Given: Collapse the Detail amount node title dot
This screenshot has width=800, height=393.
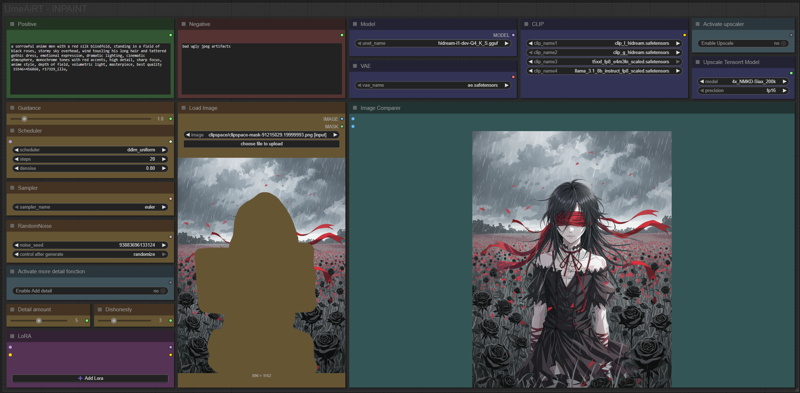Looking at the screenshot, I should (x=12, y=309).
